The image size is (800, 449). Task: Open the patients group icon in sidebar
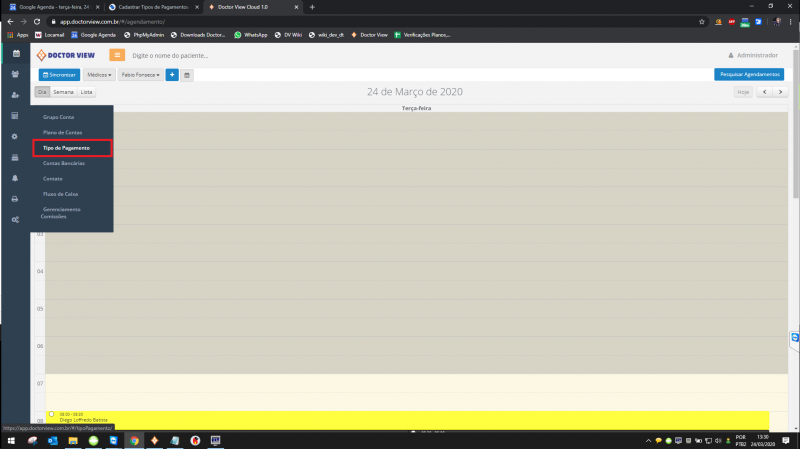(15, 74)
